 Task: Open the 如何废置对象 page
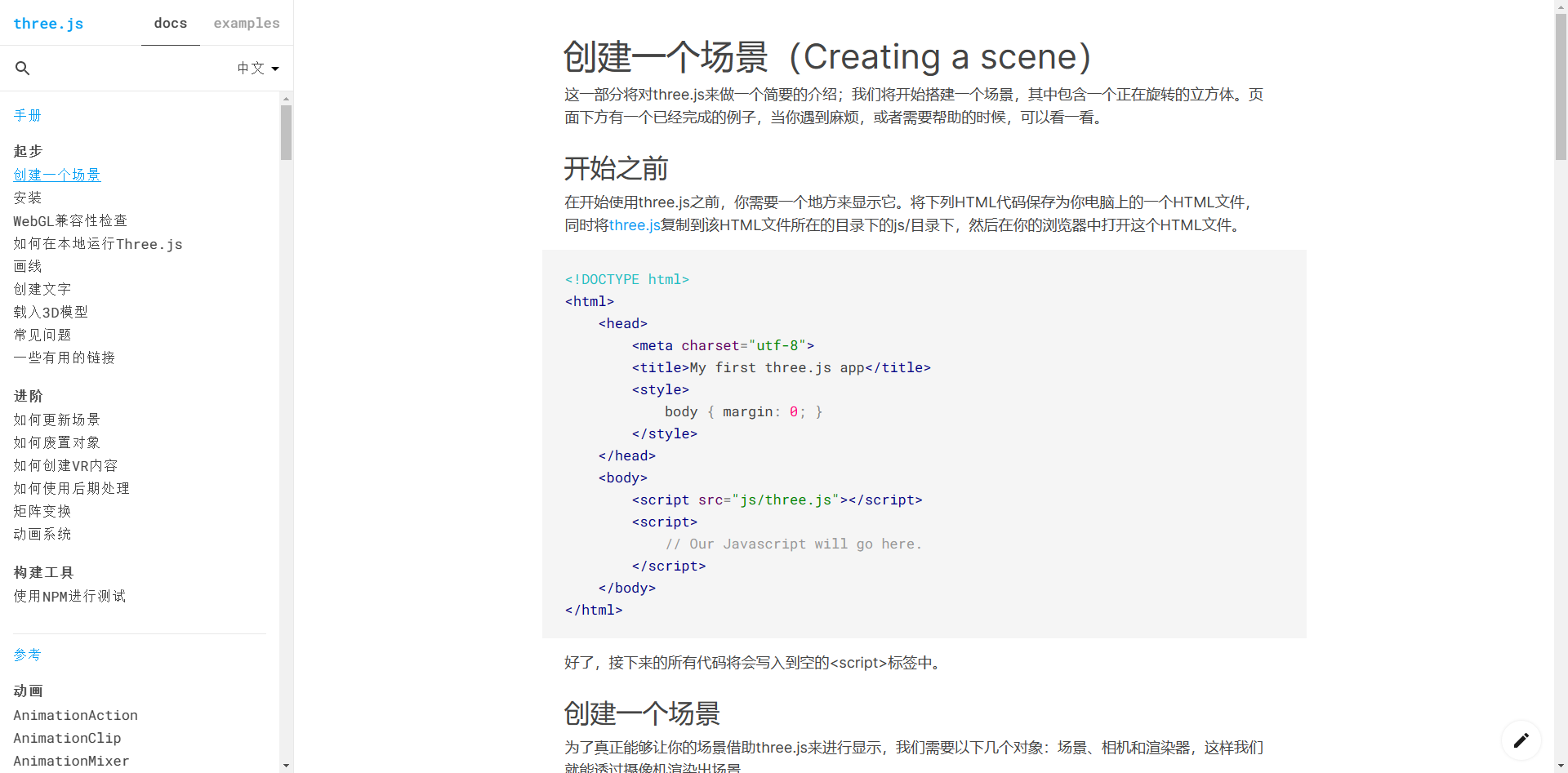57,442
